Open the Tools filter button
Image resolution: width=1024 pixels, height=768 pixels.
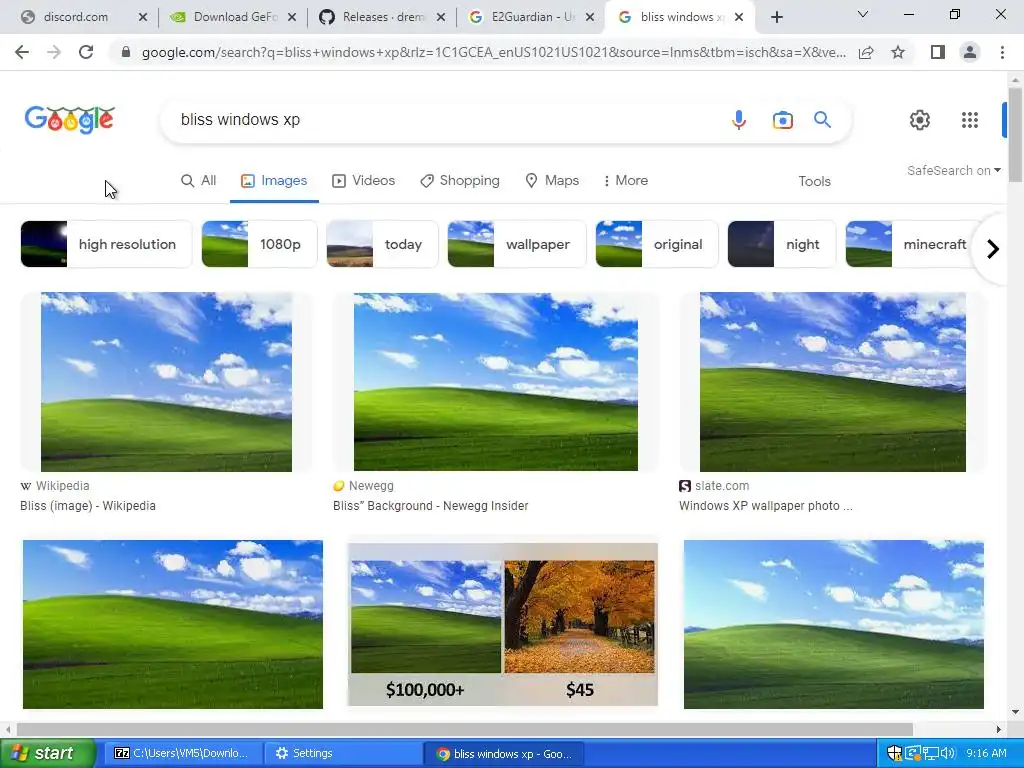[814, 182]
